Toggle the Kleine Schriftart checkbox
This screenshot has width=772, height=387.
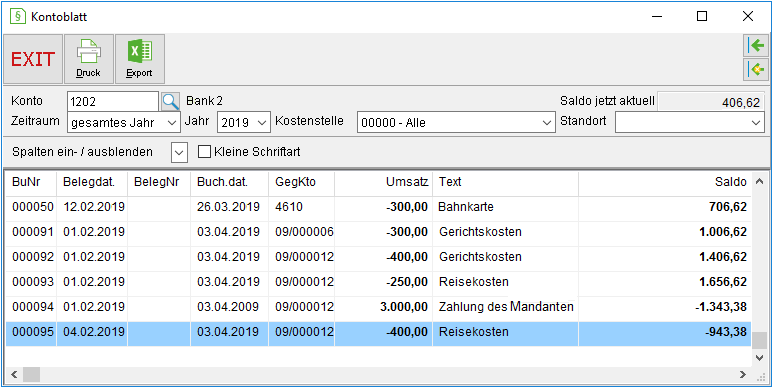coord(204,152)
